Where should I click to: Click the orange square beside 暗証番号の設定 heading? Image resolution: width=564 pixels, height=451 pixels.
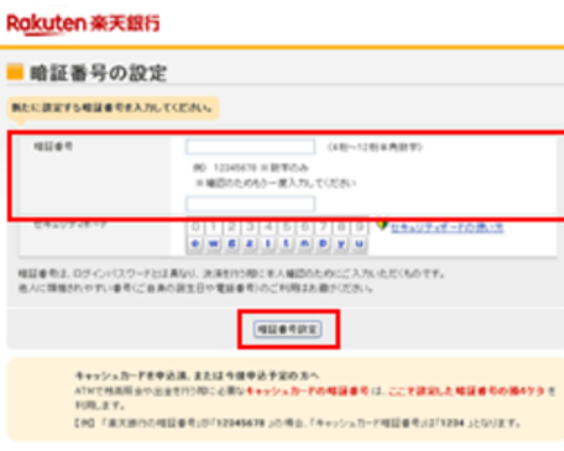15,72
